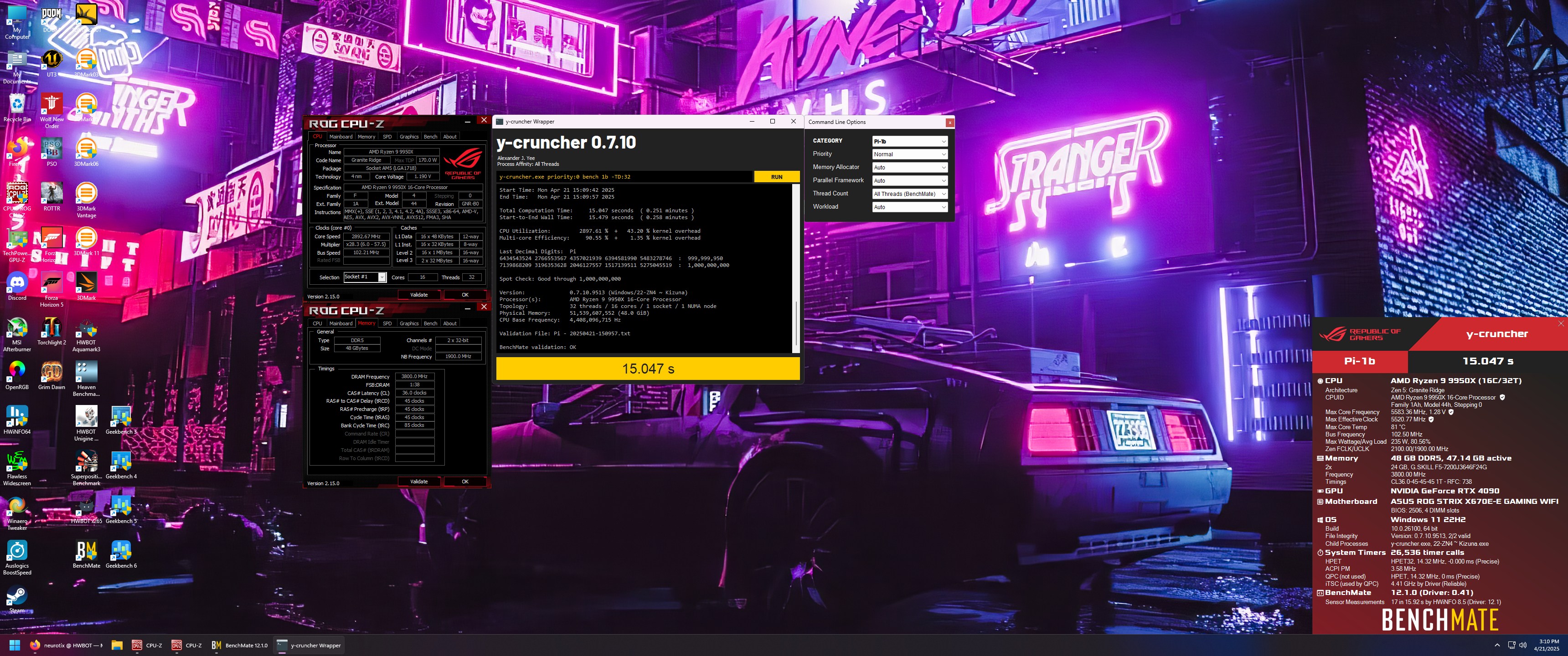The width and height of the screenshot is (1568, 656).
Task: Select the 3DMark06 desktop icon
Action: [86, 152]
